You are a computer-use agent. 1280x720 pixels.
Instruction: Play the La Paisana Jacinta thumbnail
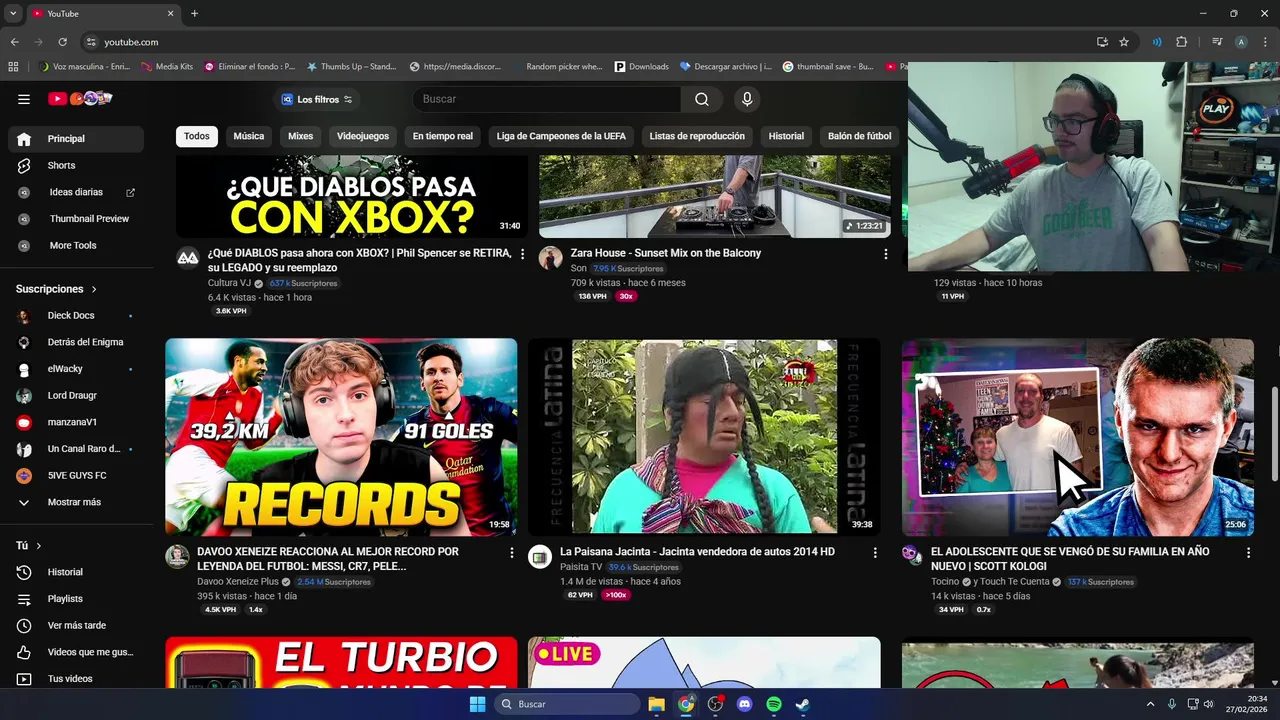click(704, 437)
